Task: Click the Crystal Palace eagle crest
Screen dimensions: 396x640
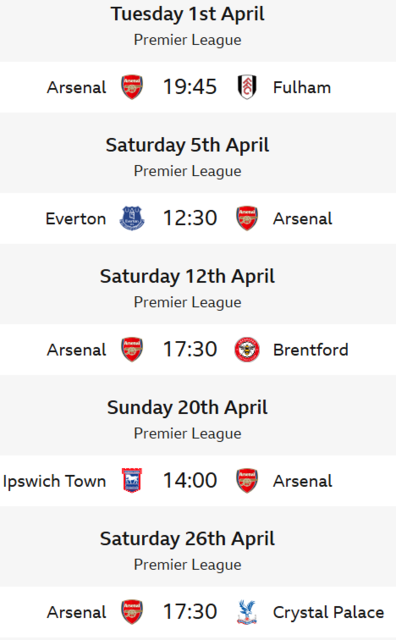Action: point(247,612)
